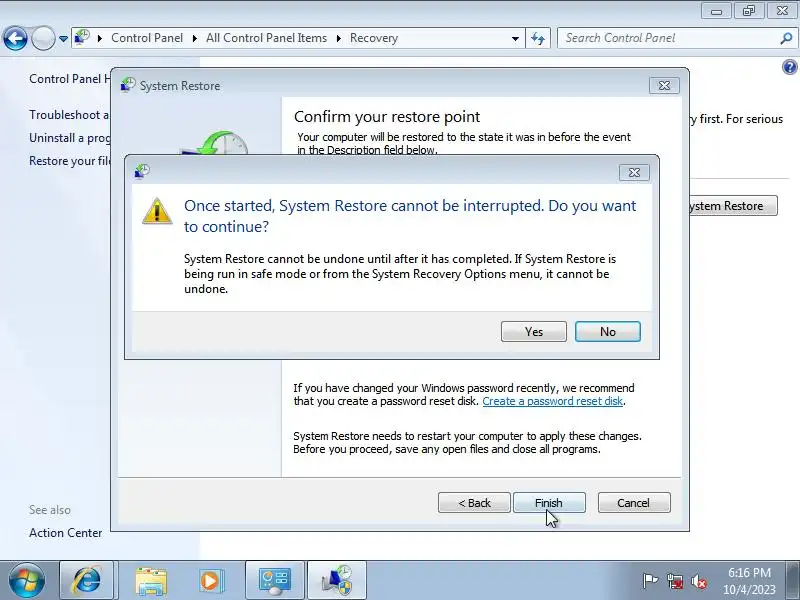Click the forward arrow navigation button
800x600 pixels.
pos(43,38)
